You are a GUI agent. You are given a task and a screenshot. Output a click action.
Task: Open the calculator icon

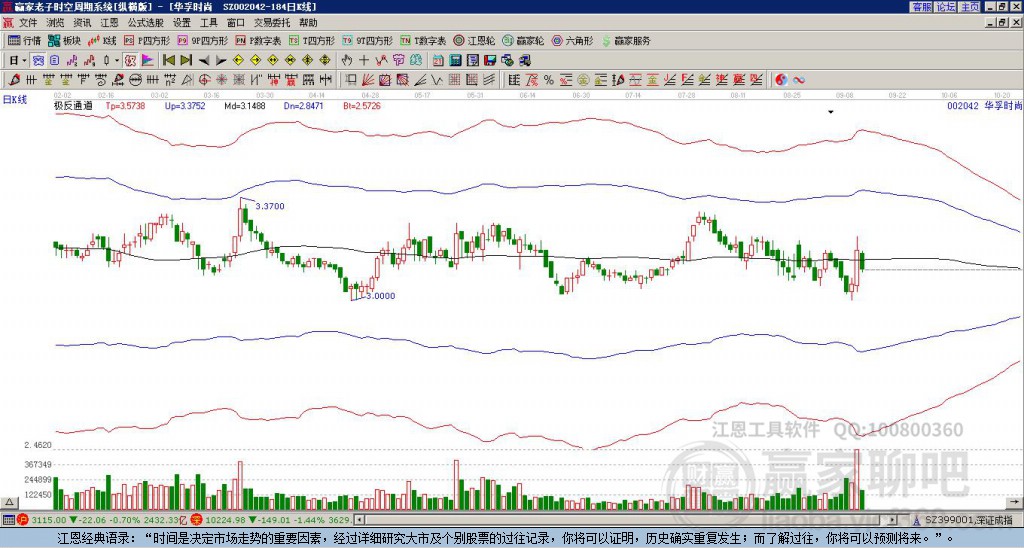pyautogui.click(x=456, y=61)
